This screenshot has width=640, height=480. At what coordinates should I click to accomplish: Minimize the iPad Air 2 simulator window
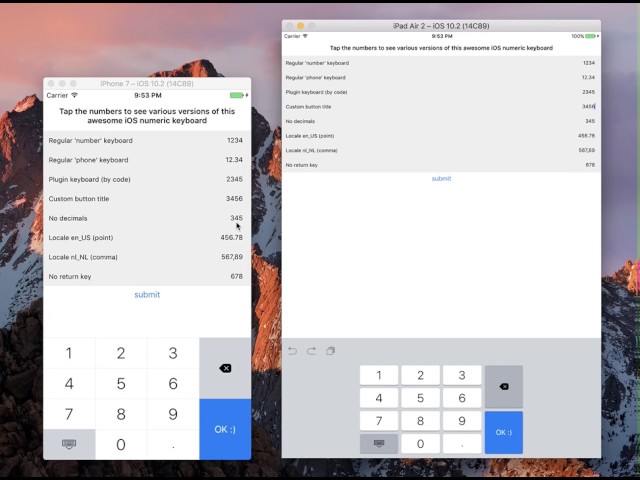(300, 26)
